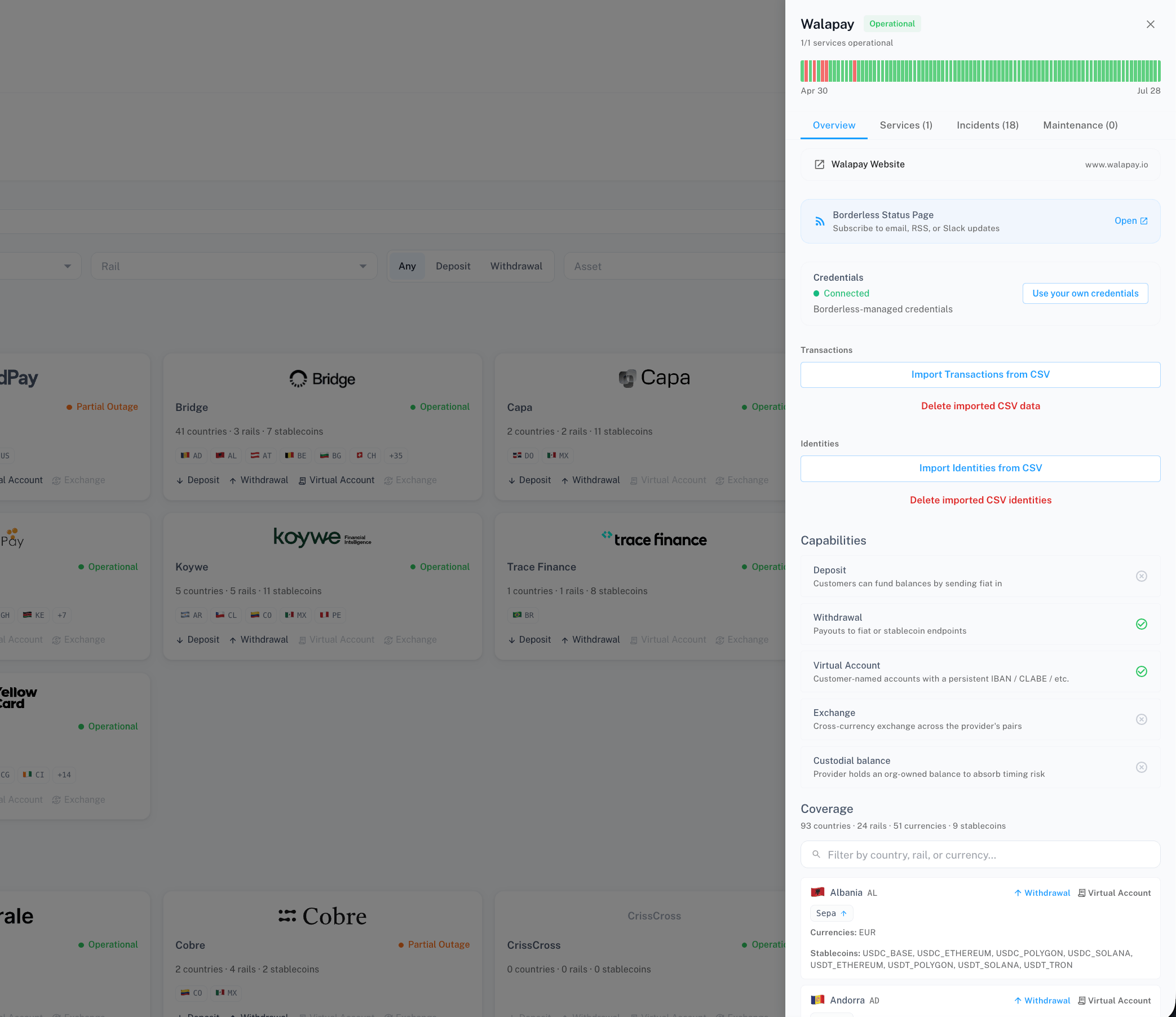The height and width of the screenshot is (1017, 1176).
Task: Click the DO country chip on Capa card
Action: pos(523,456)
